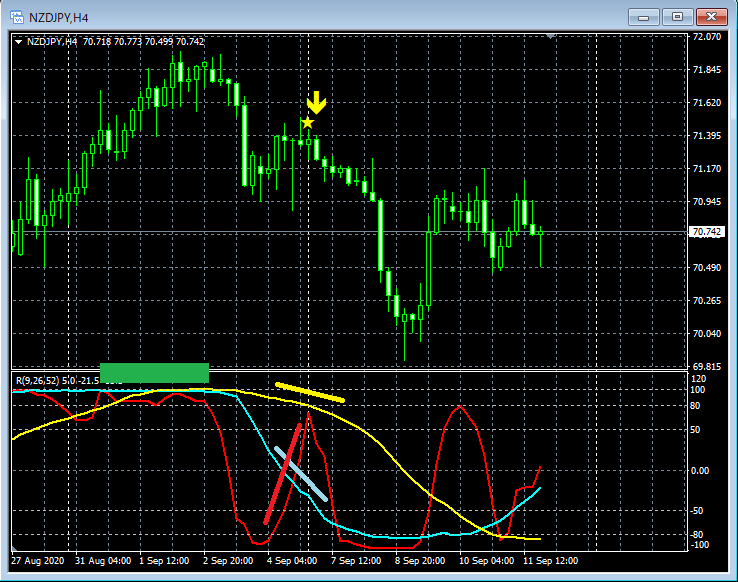Click the 31 Aug 04:00 time label
The height and width of the screenshot is (582, 738).
(x=103, y=561)
